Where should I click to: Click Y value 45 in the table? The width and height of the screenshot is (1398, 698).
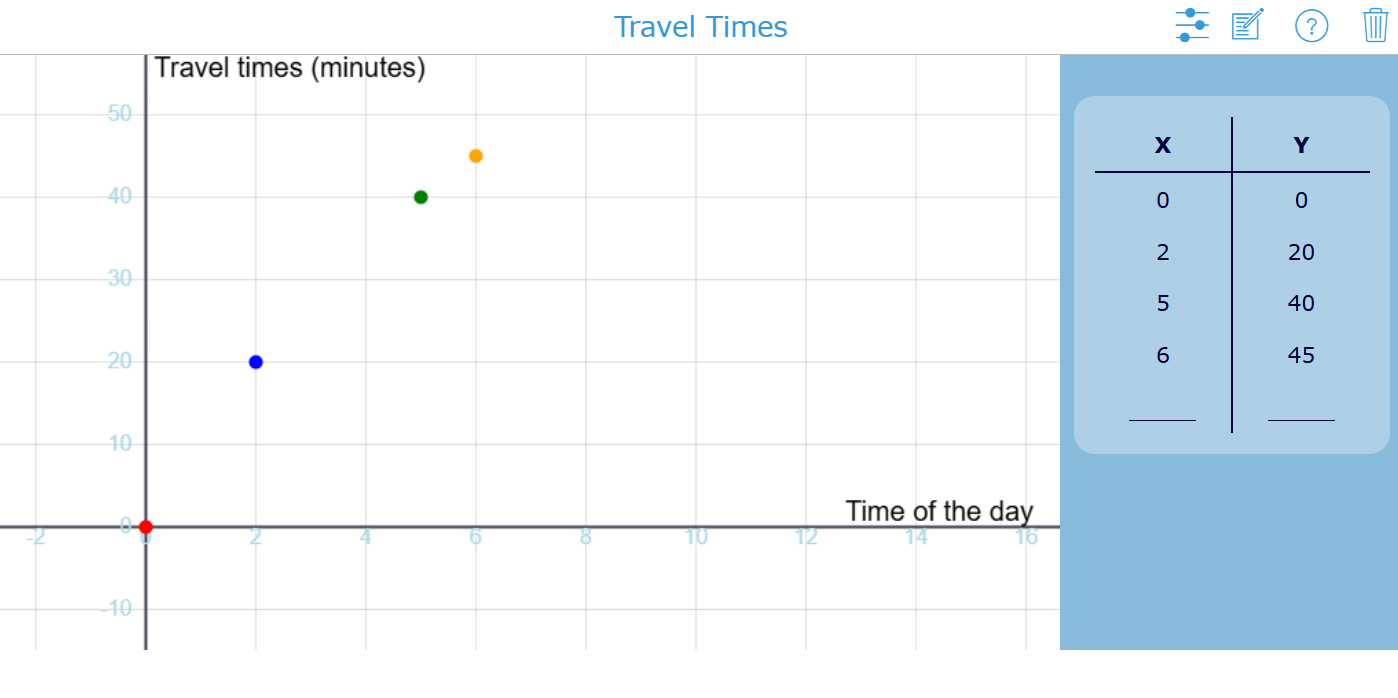click(x=1300, y=355)
